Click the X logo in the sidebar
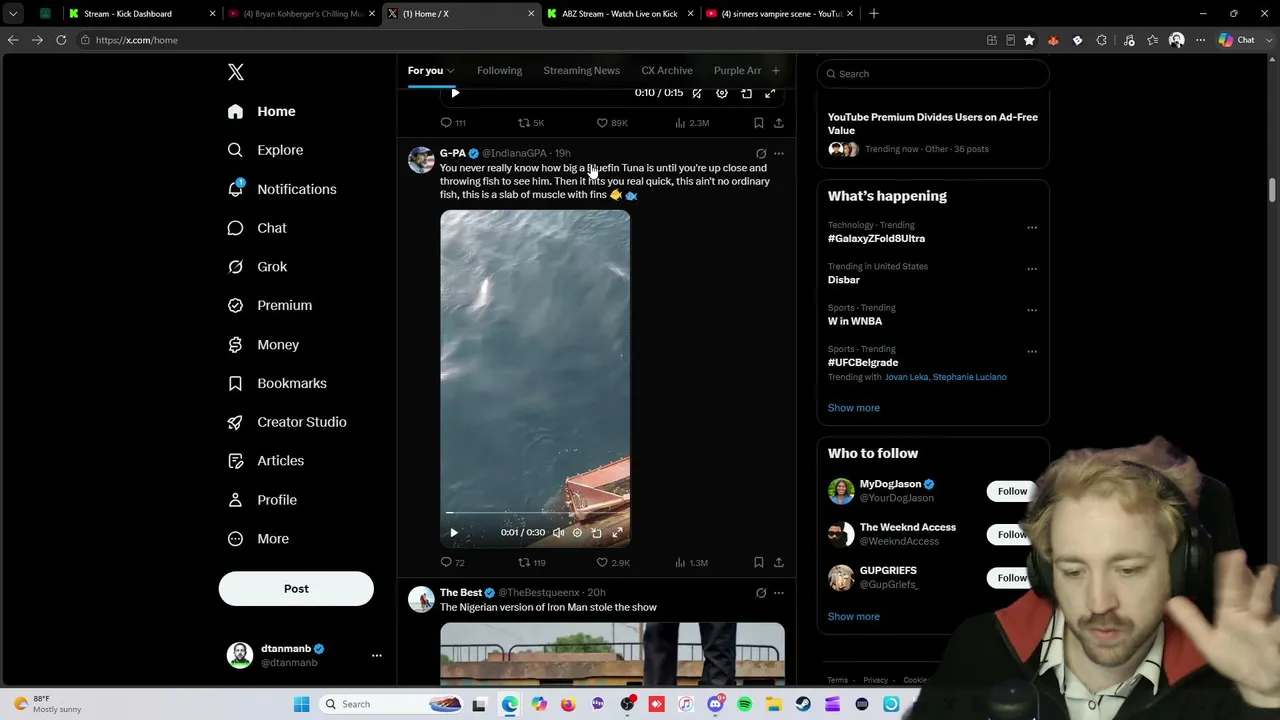Image resolution: width=1280 pixels, height=720 pixels. coord(236,72)
